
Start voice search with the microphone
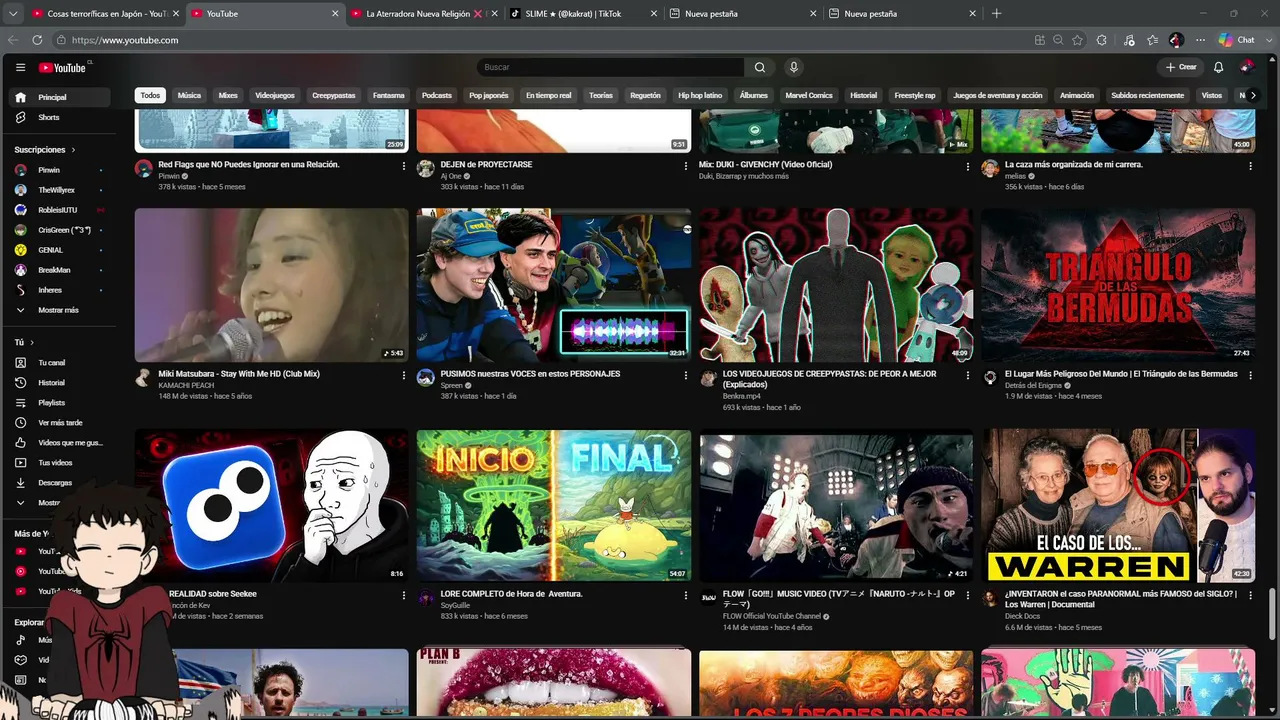794,67
